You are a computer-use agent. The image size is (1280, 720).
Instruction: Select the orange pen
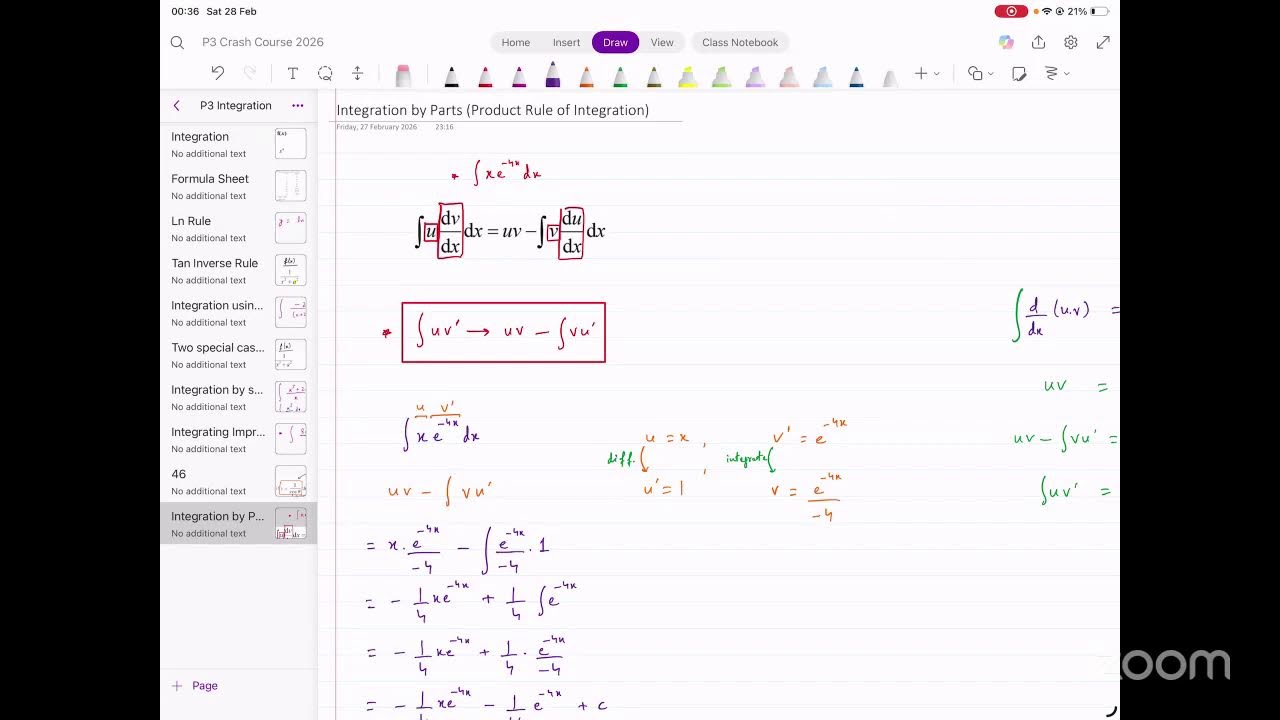click(586, 76)
